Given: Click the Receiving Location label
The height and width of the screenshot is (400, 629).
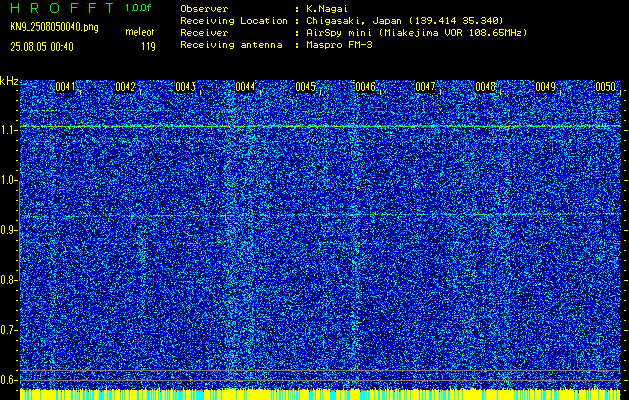Looking at the screenshot, I should coord(234,20).
